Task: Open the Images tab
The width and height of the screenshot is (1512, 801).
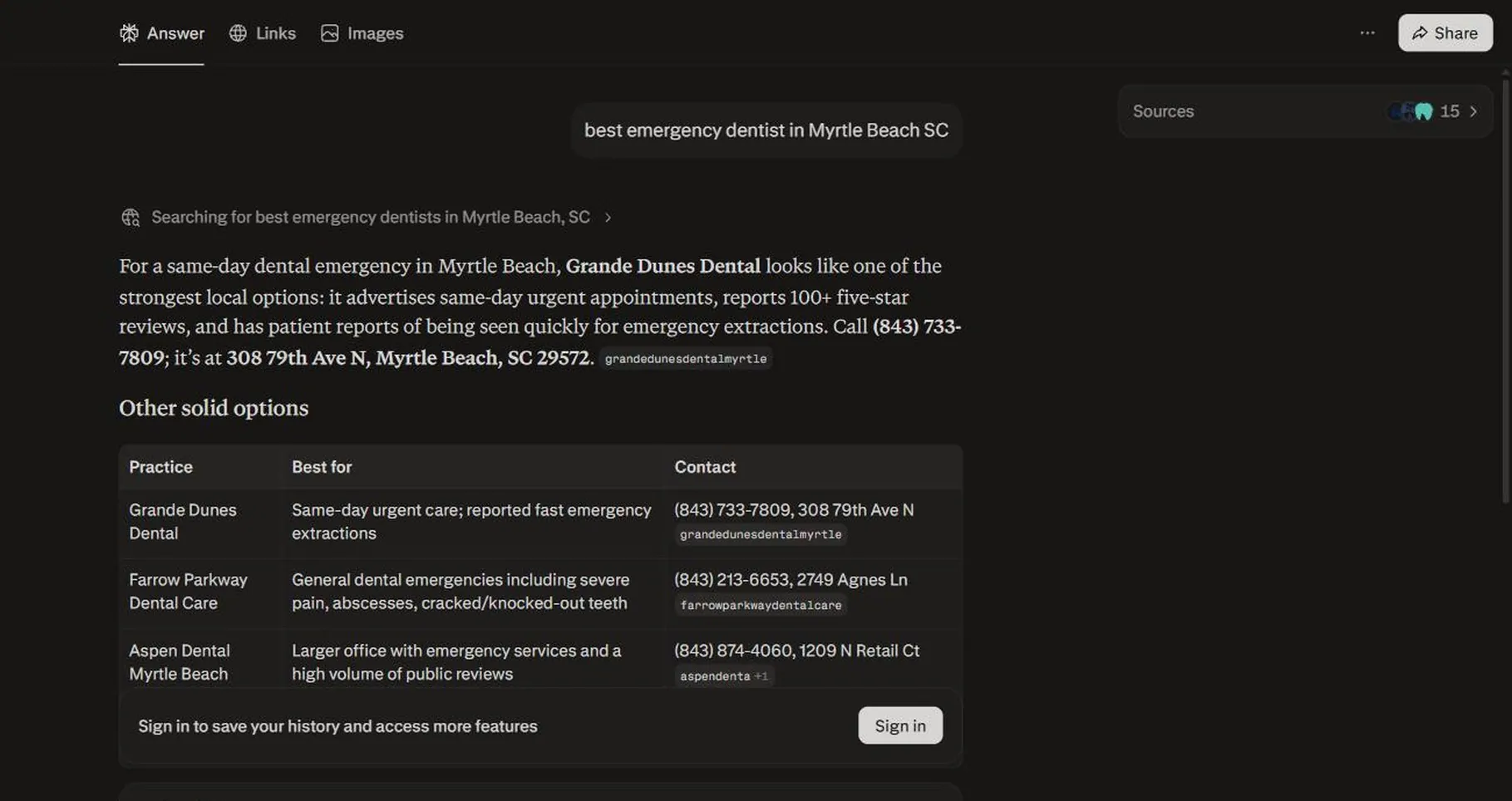Action: pyautogui.click(x=362, y=33)
